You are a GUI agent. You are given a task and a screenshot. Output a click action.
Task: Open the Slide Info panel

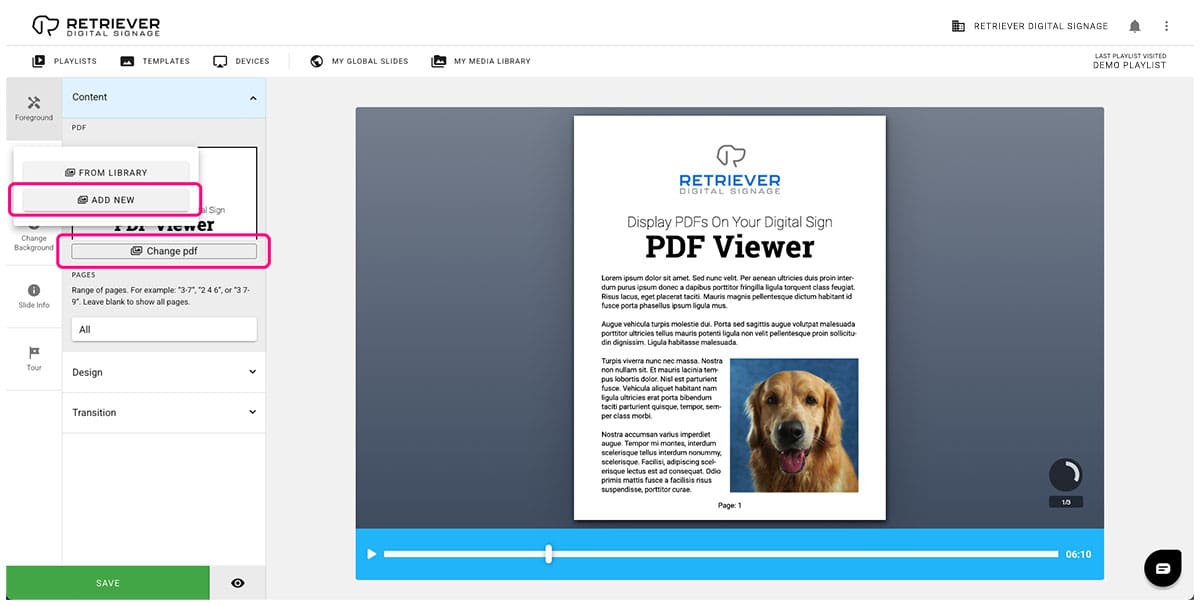(34, 296)
